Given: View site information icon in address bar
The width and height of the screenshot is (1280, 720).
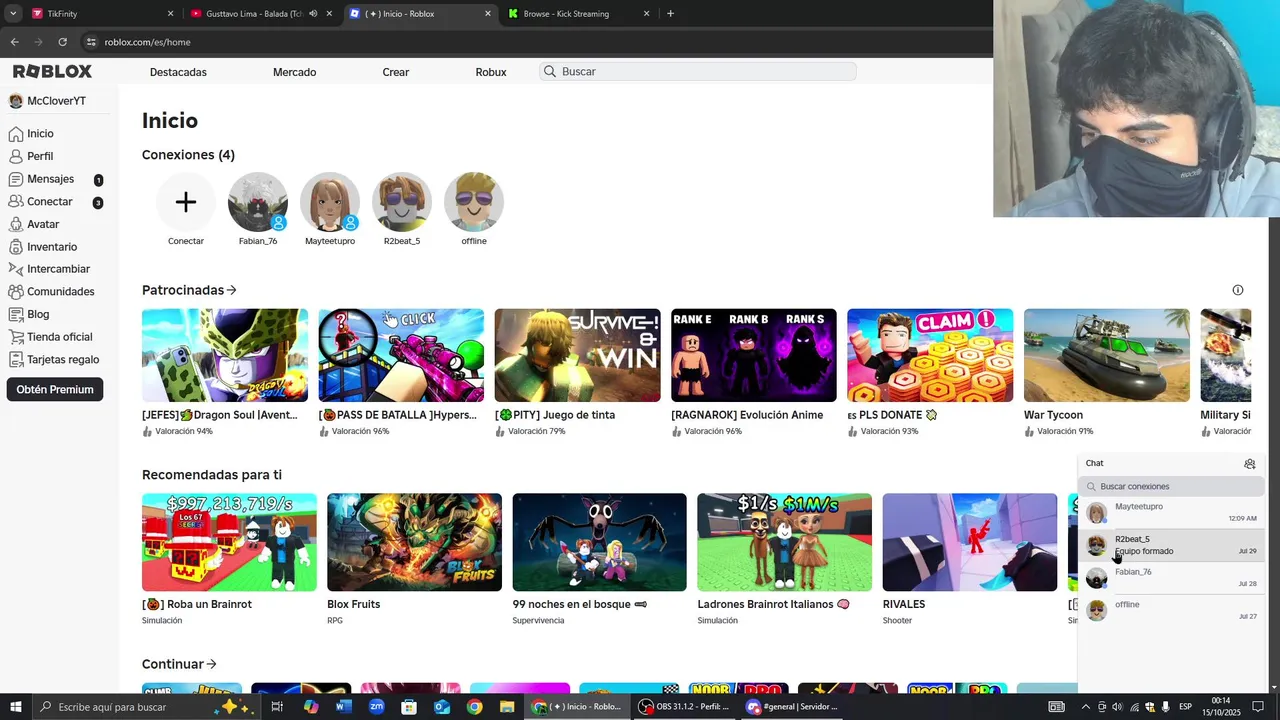Looking at the screenshot, I should [91, 42].
